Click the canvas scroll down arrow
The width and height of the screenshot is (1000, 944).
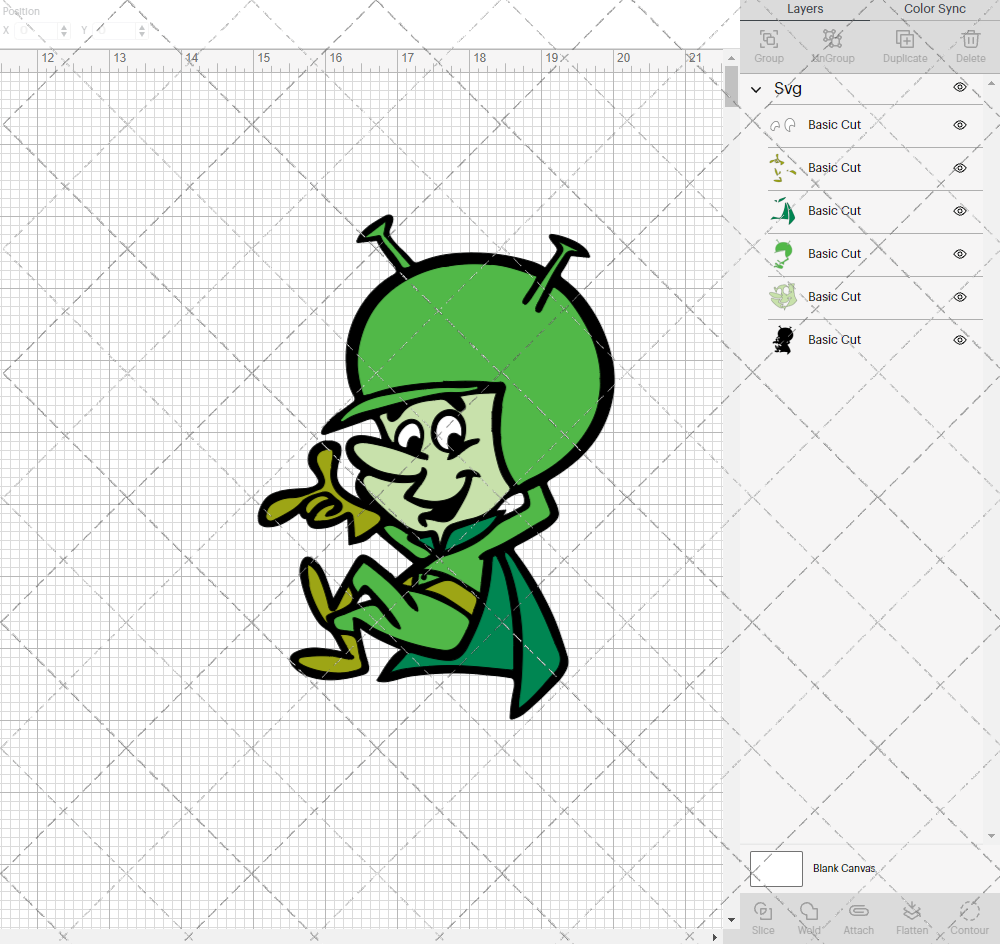(x=732, y=920)
